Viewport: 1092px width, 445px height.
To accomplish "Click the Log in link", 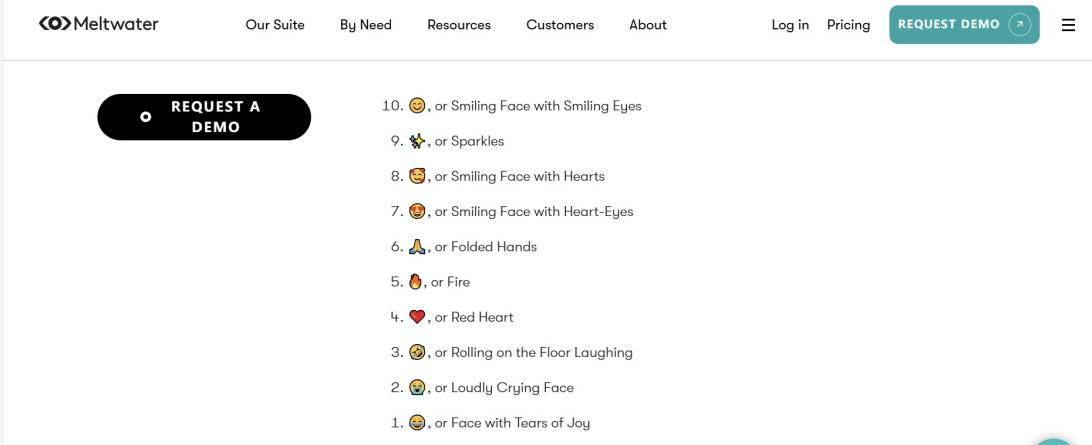I will coord(790,25).
